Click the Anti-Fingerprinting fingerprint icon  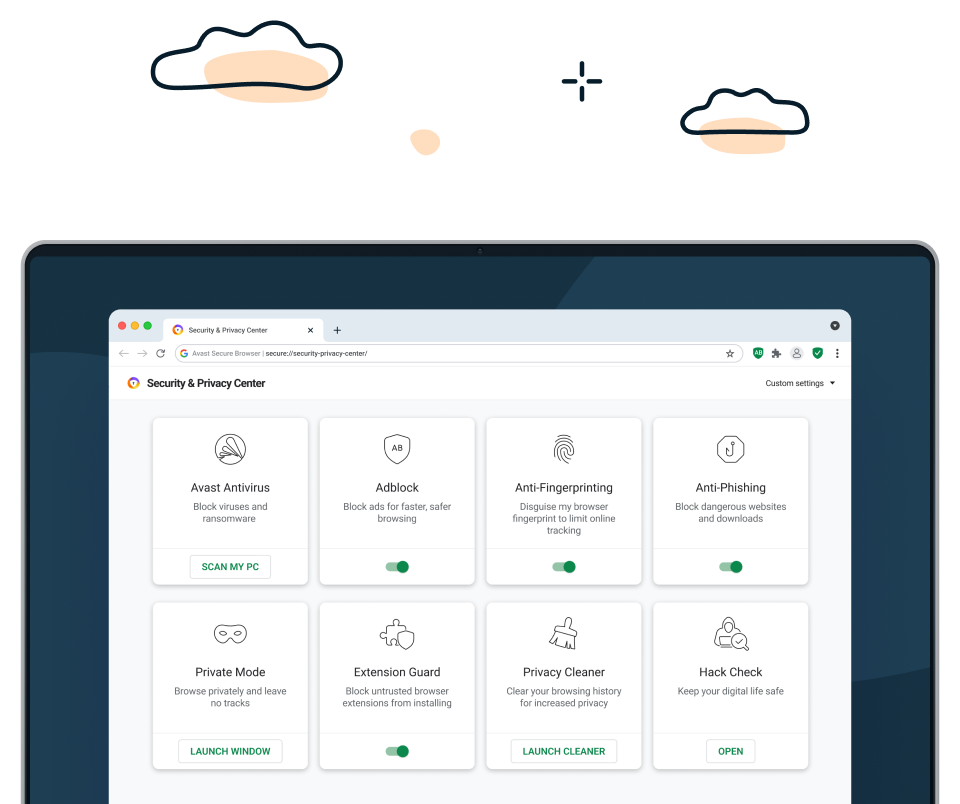tap(564, 449)
